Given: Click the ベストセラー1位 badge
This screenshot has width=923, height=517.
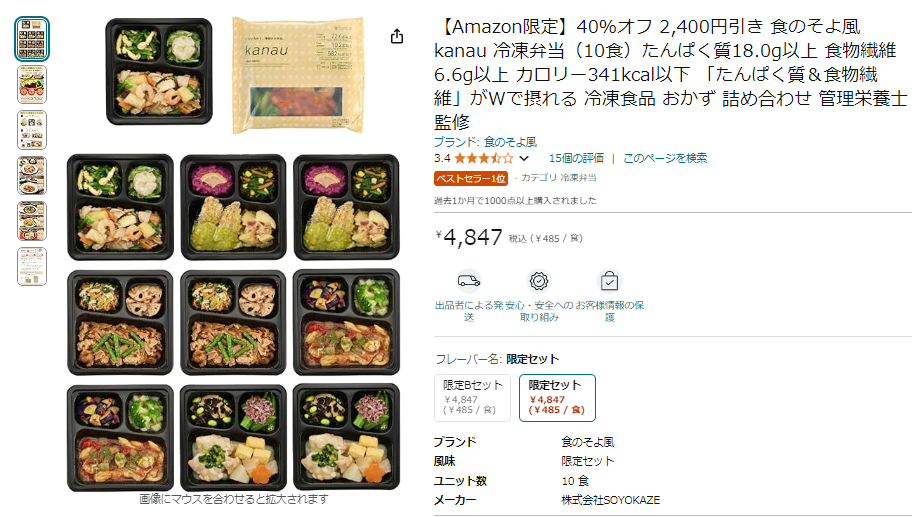Looking at the screenshot, I should 471,178.
